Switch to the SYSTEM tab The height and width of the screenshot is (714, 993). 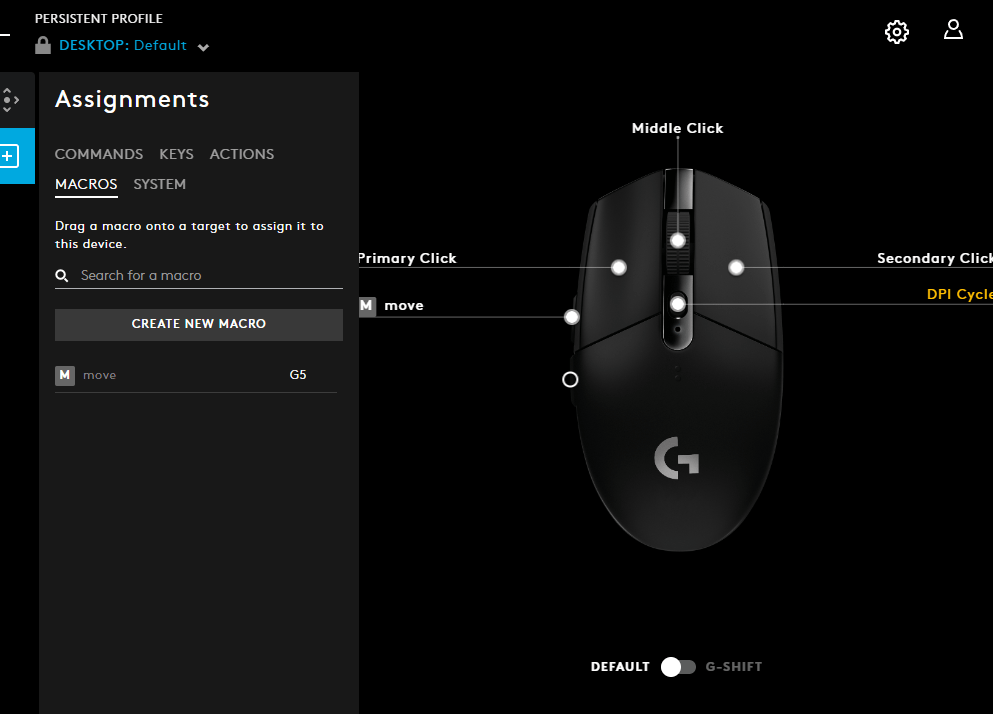pyautogui.click(x=160, y=184)
